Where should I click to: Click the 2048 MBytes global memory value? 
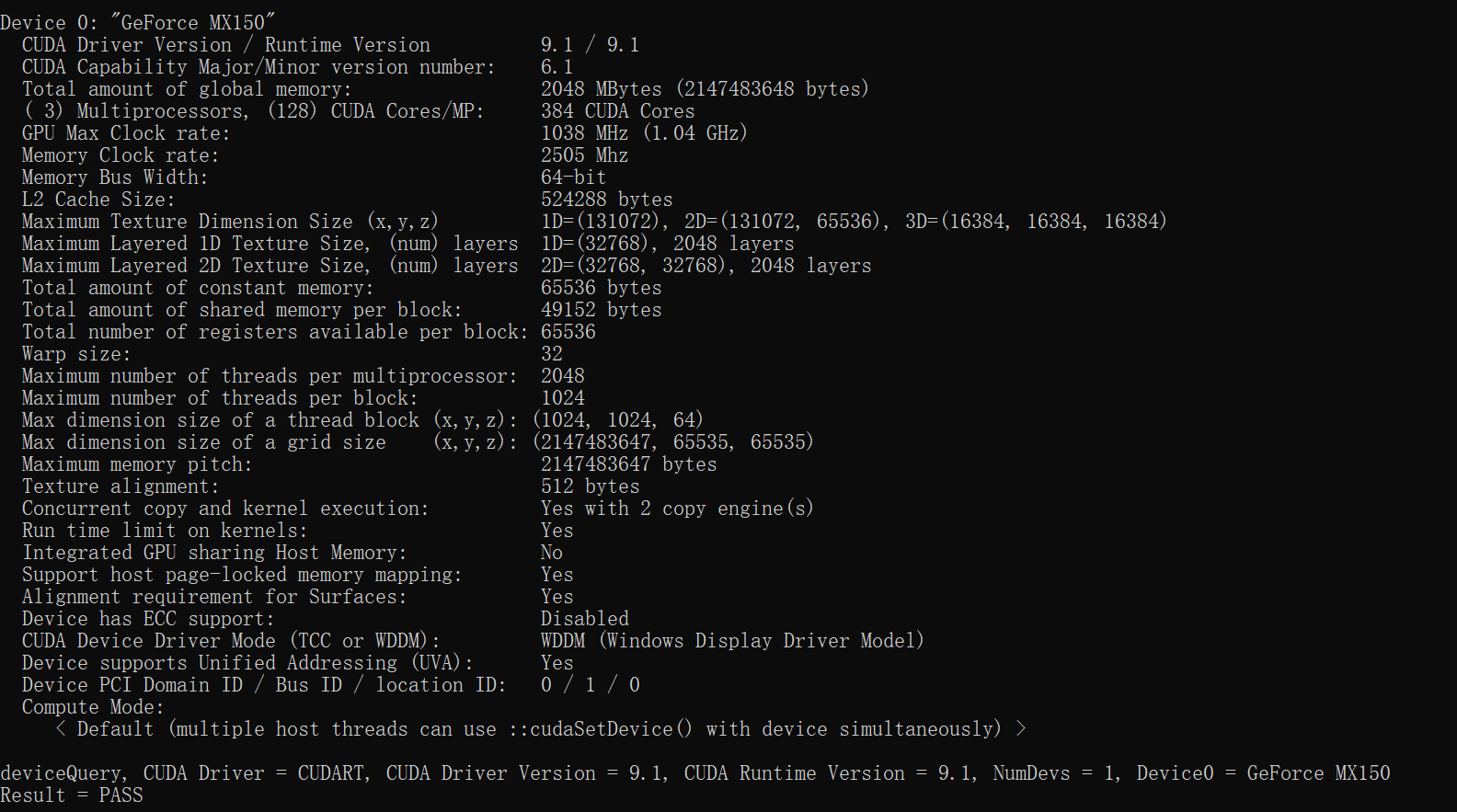pos(601,89)
